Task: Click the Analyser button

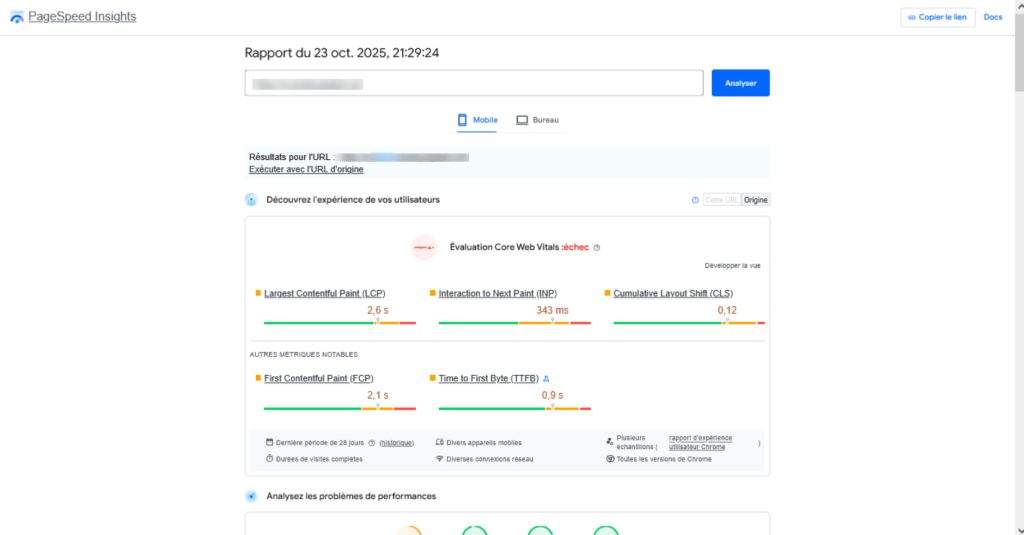Action: [741, 83]
